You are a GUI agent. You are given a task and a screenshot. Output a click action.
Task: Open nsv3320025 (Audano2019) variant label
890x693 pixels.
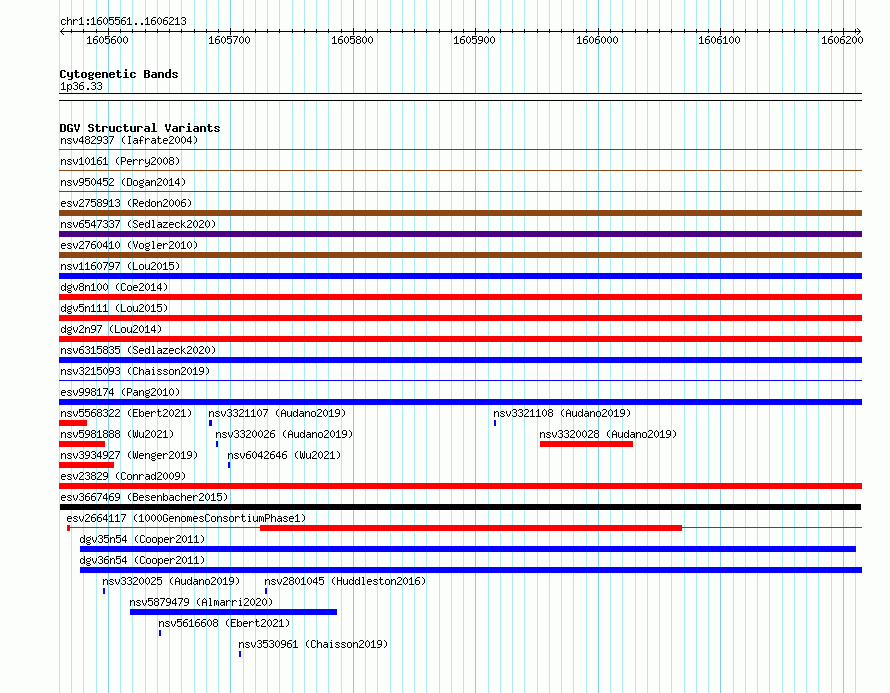(x=171, y=581)
